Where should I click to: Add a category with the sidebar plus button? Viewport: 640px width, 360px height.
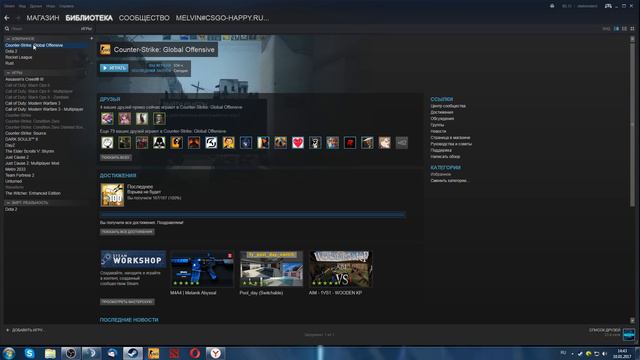[91, 38]
